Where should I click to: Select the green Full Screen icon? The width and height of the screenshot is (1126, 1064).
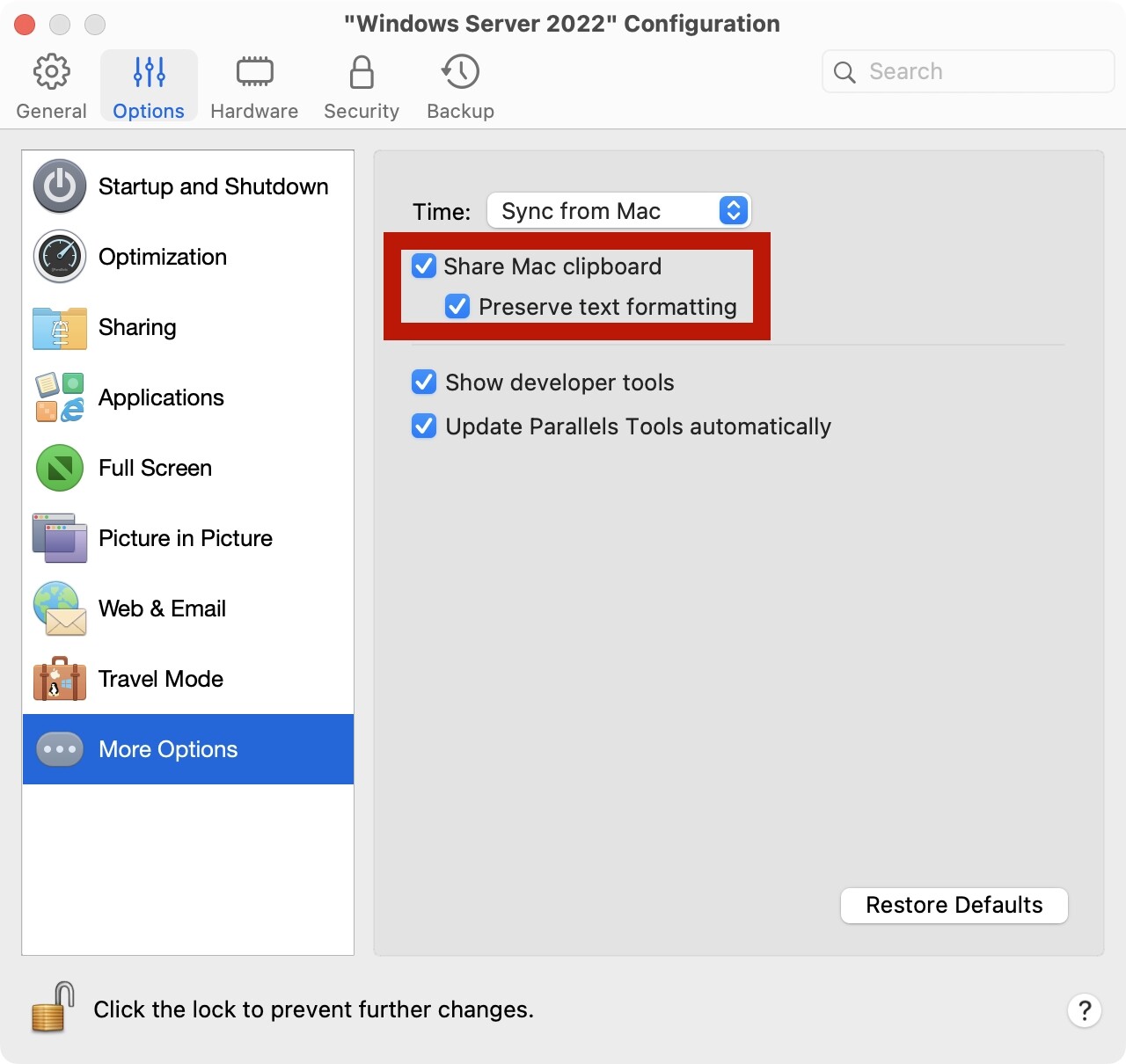60,468
